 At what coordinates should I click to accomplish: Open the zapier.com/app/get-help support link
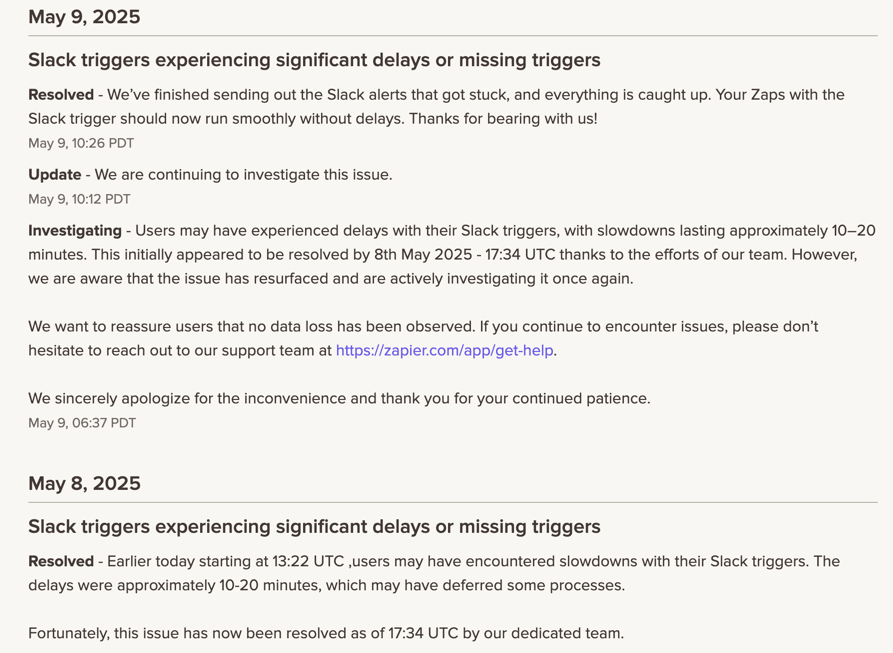point(444,351)
